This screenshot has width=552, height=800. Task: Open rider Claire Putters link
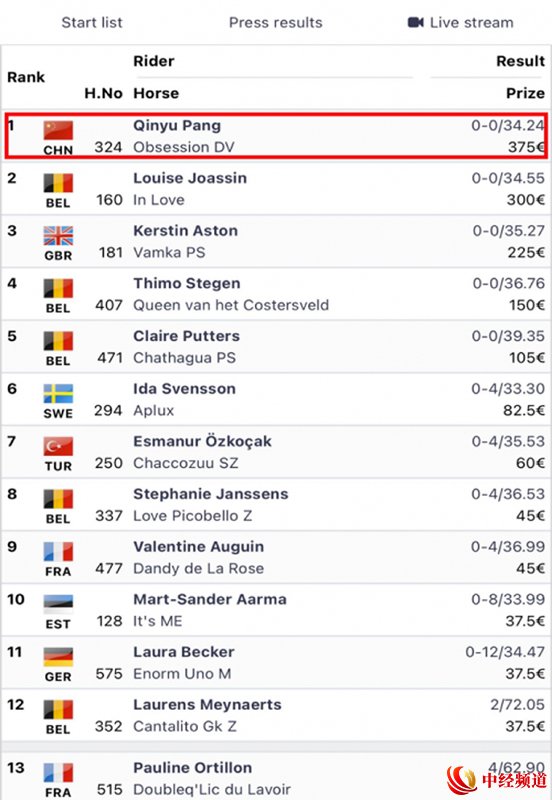point(186,336)
